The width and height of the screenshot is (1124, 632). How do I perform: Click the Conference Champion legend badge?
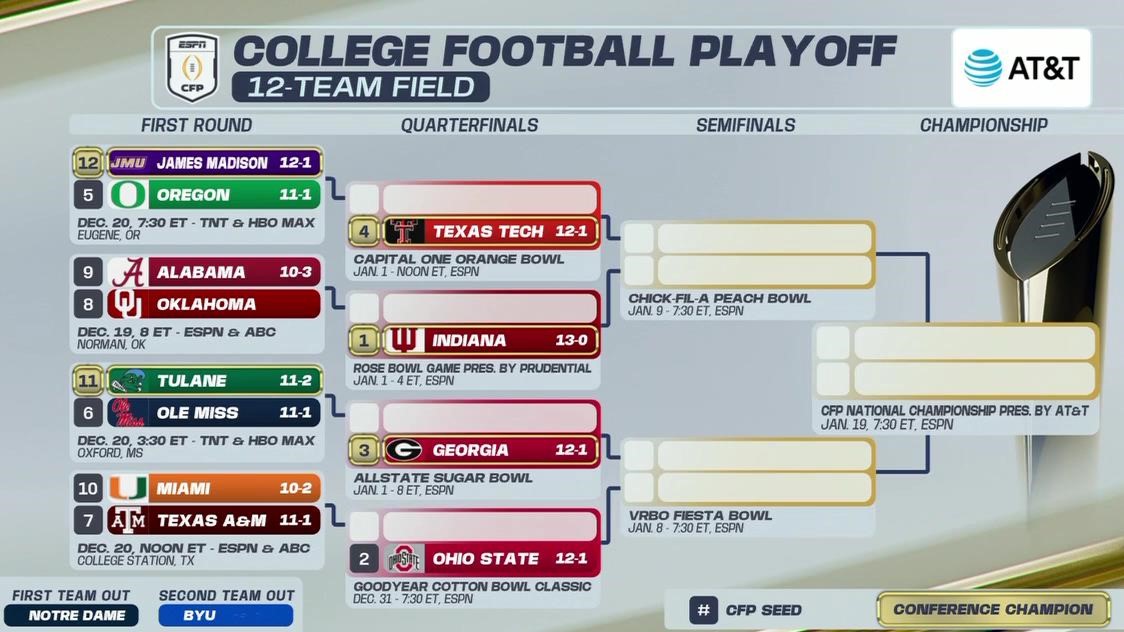click(x=993, y=609)
